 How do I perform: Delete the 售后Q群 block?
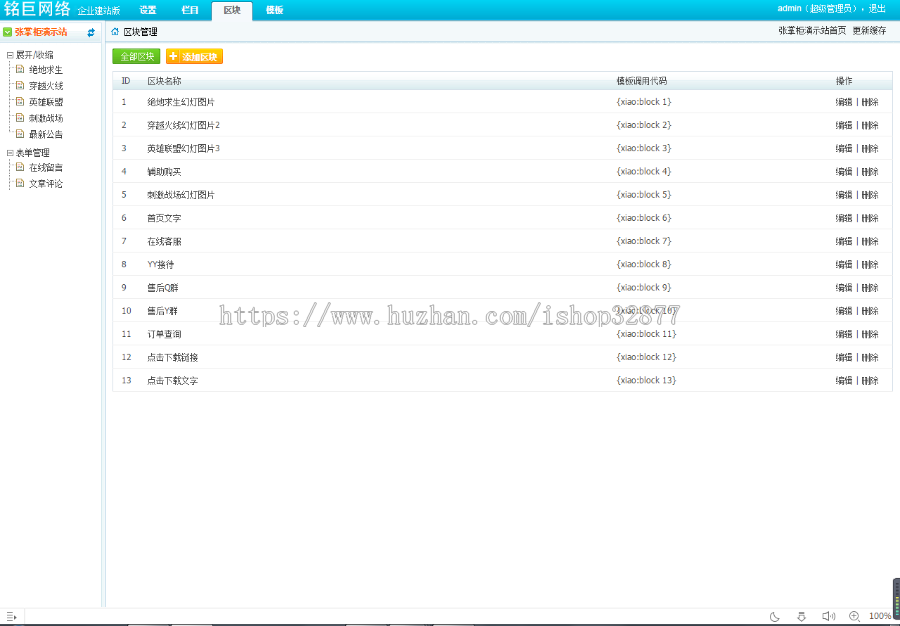tap(870, 287)
